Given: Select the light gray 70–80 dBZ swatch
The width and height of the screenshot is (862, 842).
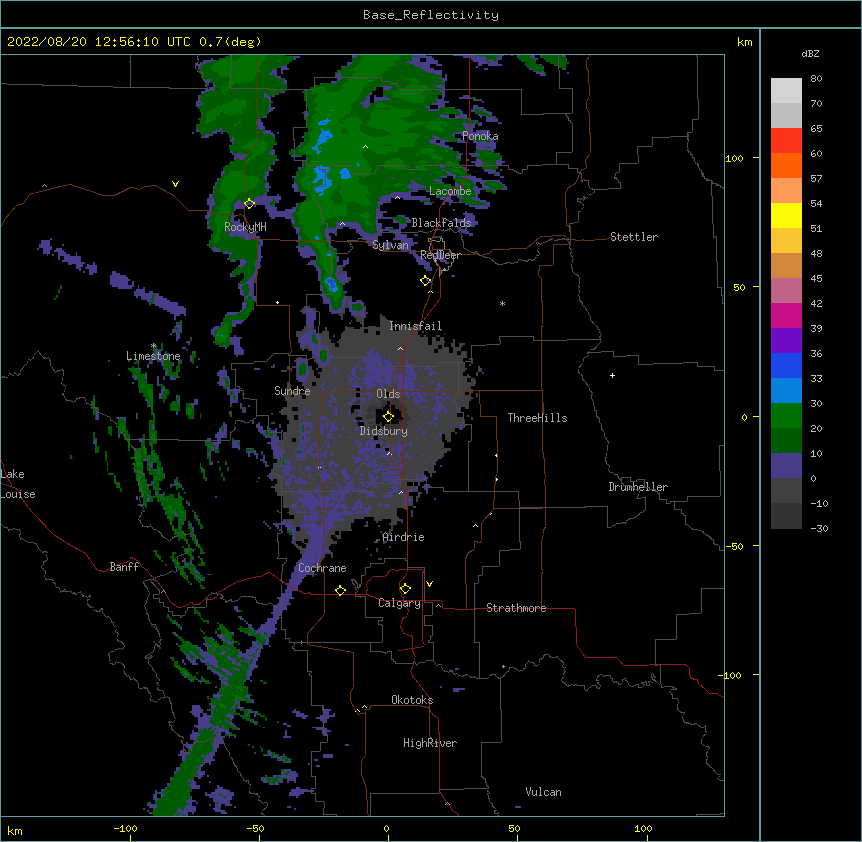Looking at the screenshot, I should point(786,91).
